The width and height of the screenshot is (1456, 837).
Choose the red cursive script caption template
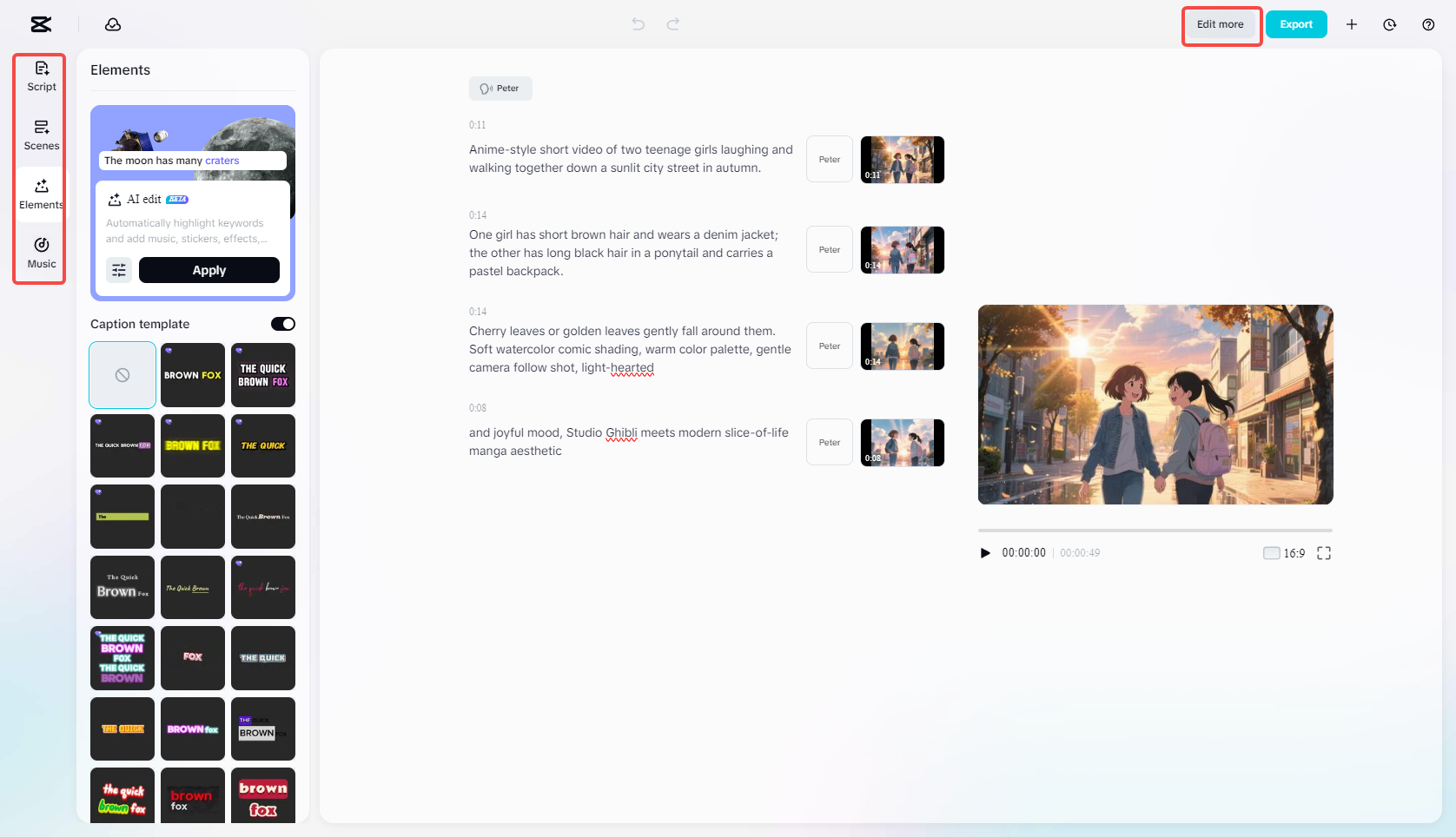[x=263, y=587]
